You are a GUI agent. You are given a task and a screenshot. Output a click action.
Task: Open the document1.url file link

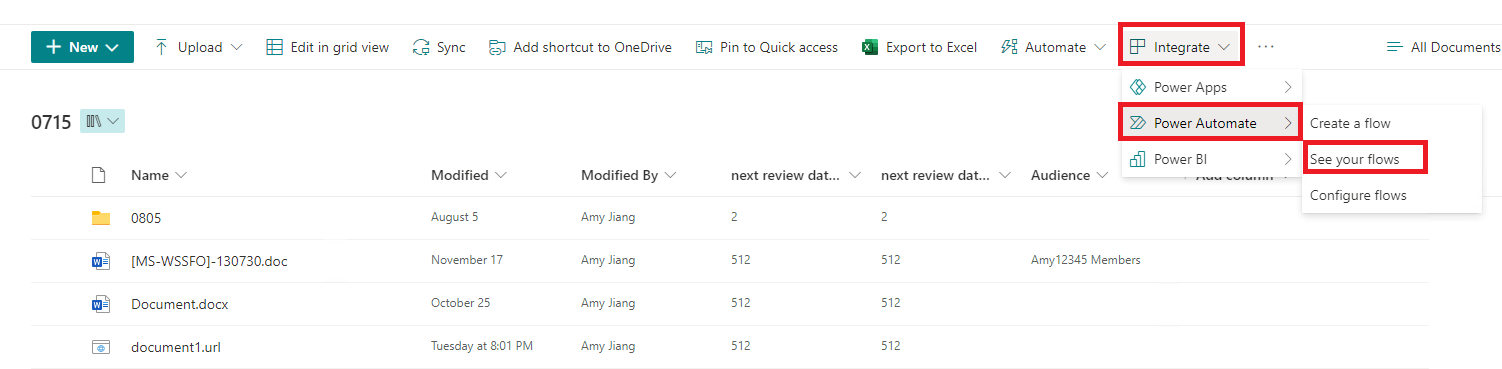click(x=176, y=347)
